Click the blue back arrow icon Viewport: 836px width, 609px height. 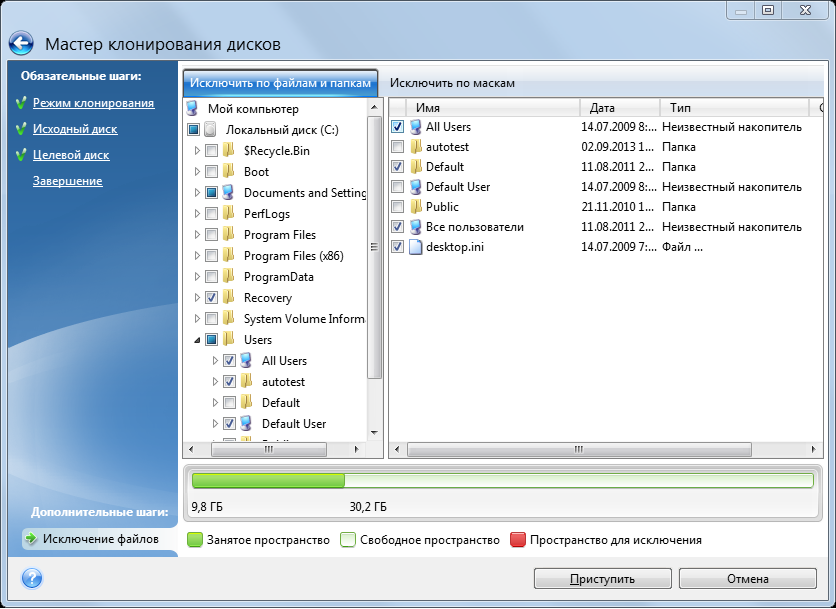tap(21, 44)
